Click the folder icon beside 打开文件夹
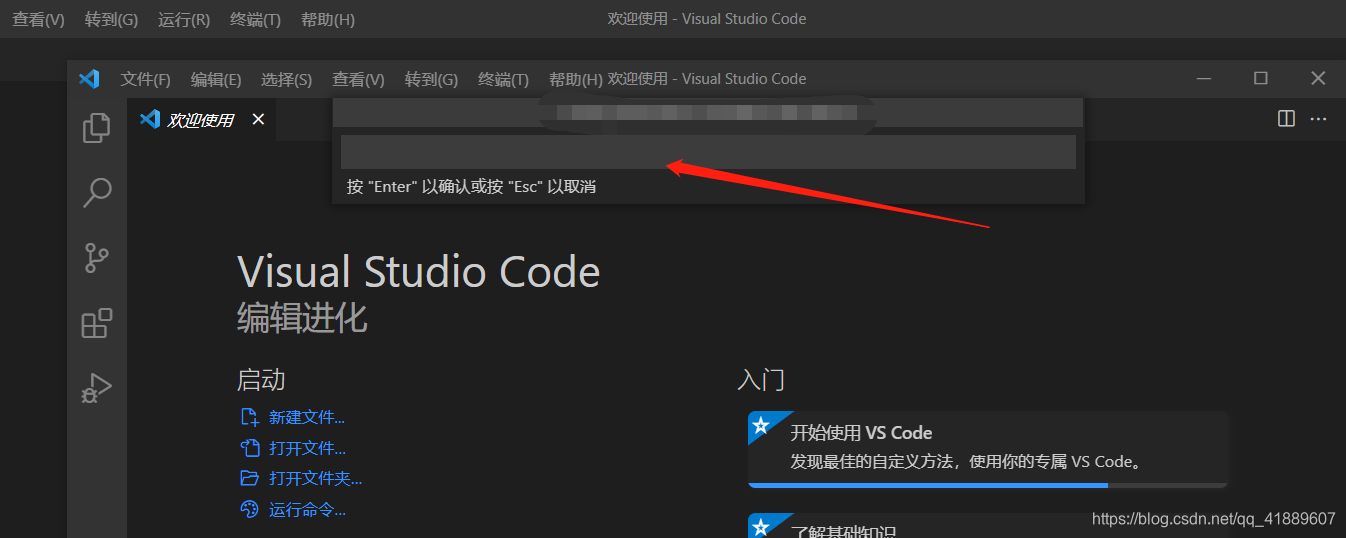Screen dimensions: 1346x538 point(249,478)
